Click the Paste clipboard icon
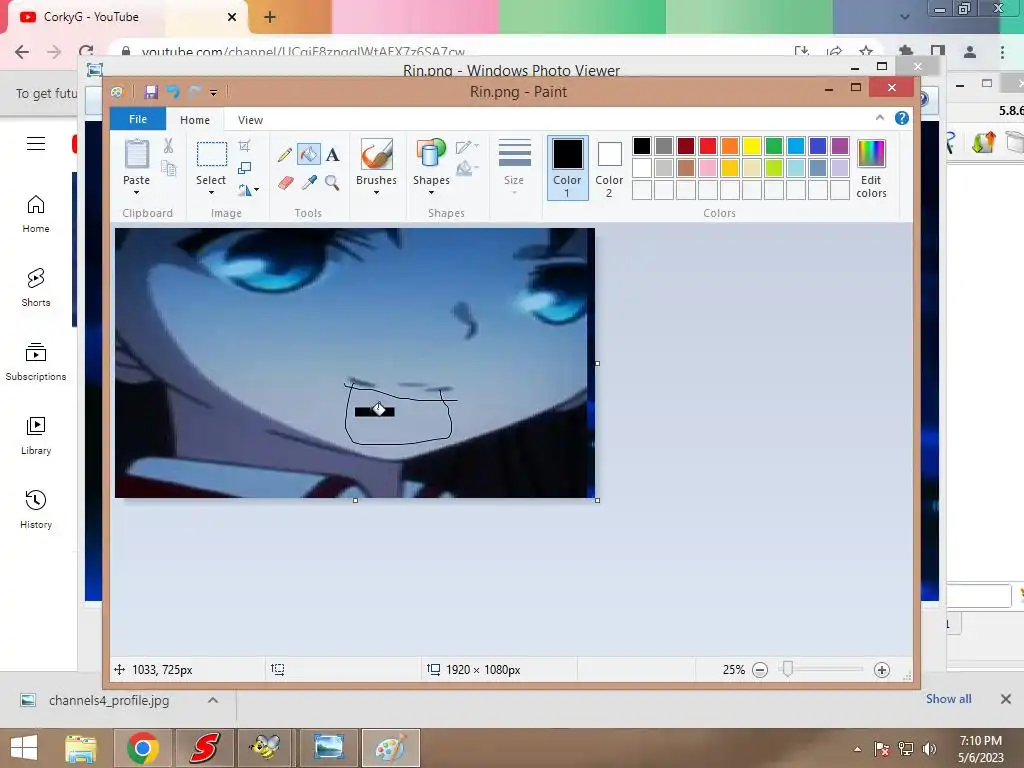Image resolution: width=1024 pixels, height=768 pixels. click(136, 155)
